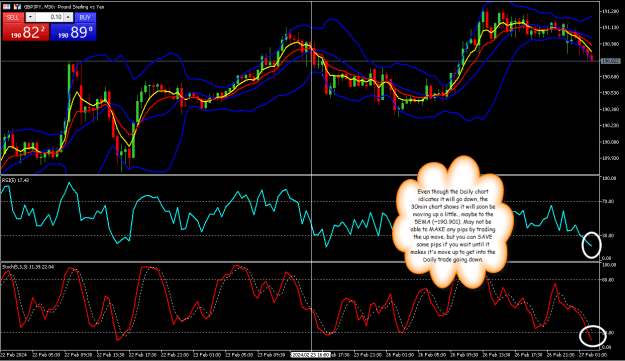Click the Stoch(5,3,3) indicator label

pyautogui.click(x=28, y=267)
